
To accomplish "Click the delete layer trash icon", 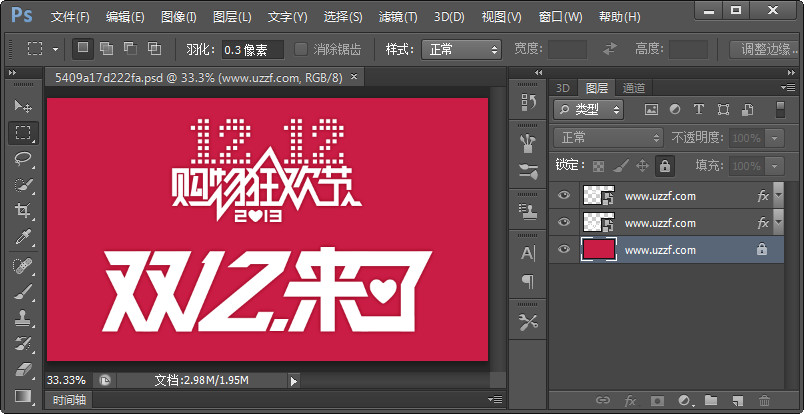I will [765, 400].
